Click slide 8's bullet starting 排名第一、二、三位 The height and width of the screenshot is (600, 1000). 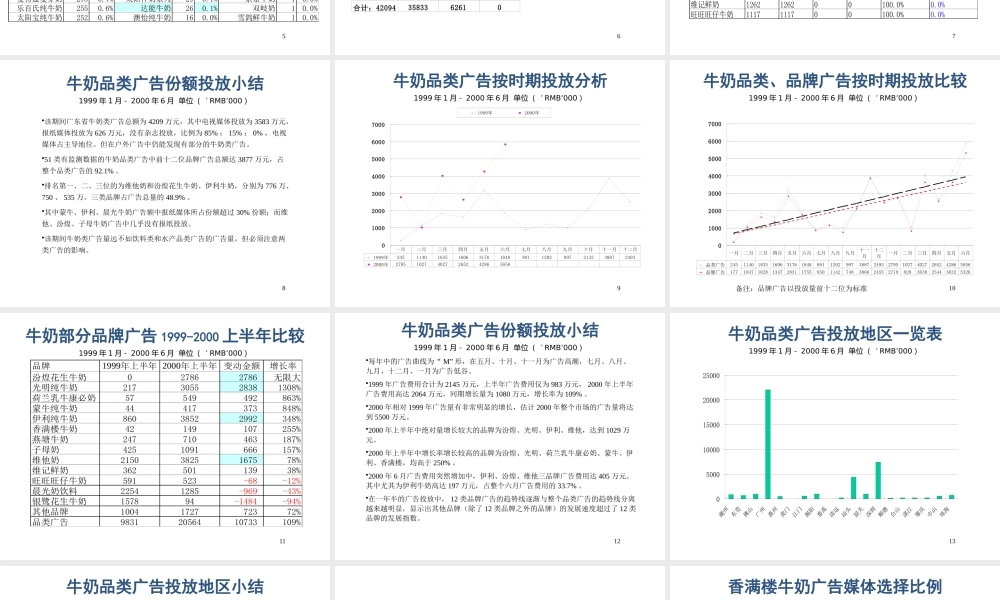coord(166,191)
